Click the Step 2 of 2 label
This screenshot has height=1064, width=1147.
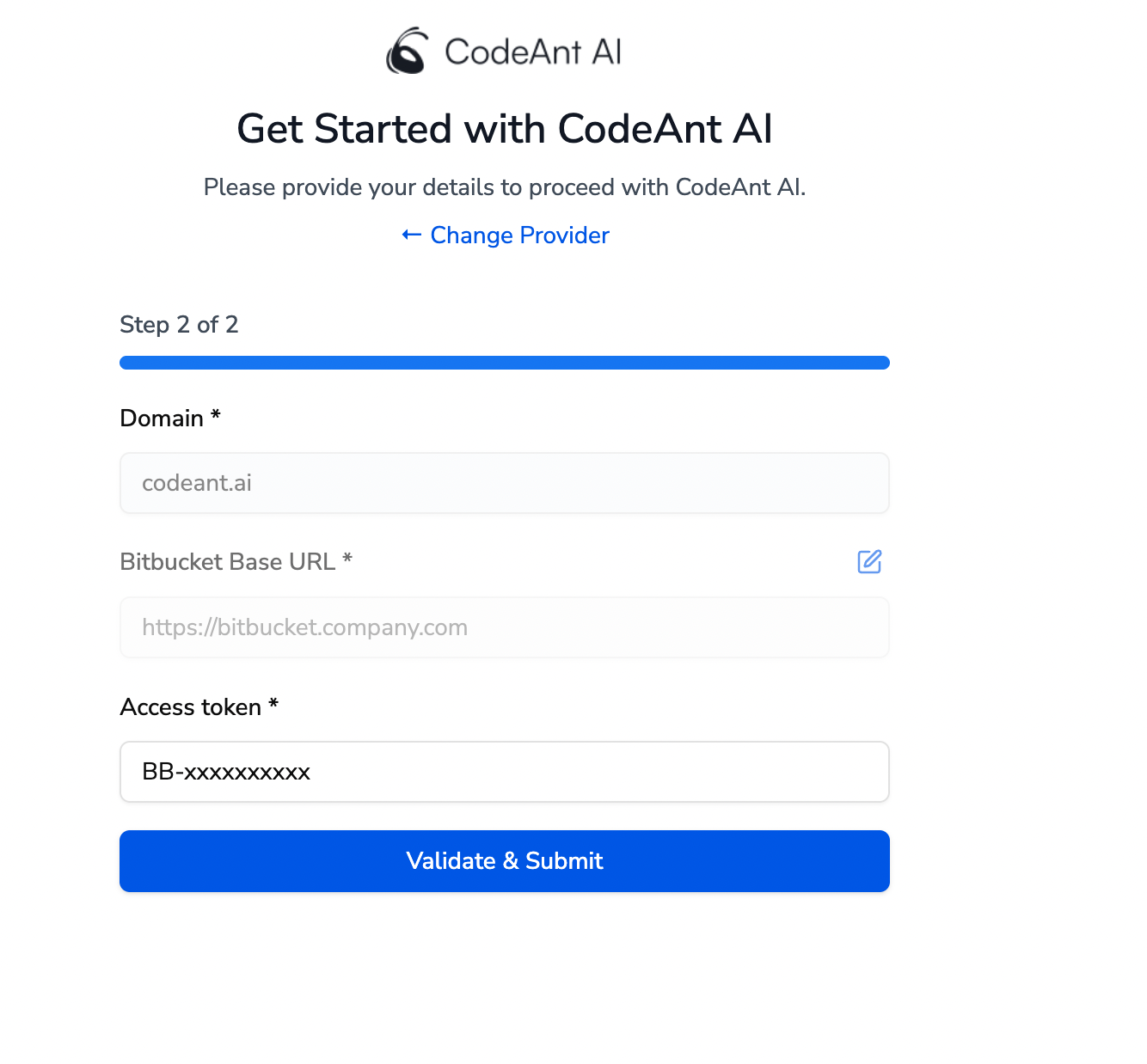179,325
